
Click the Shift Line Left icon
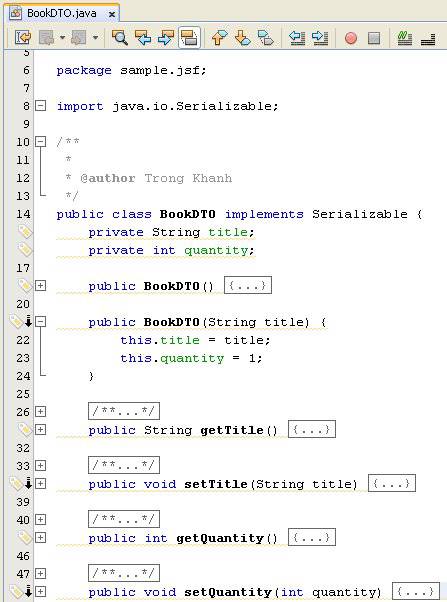click(x=297, y=38)
